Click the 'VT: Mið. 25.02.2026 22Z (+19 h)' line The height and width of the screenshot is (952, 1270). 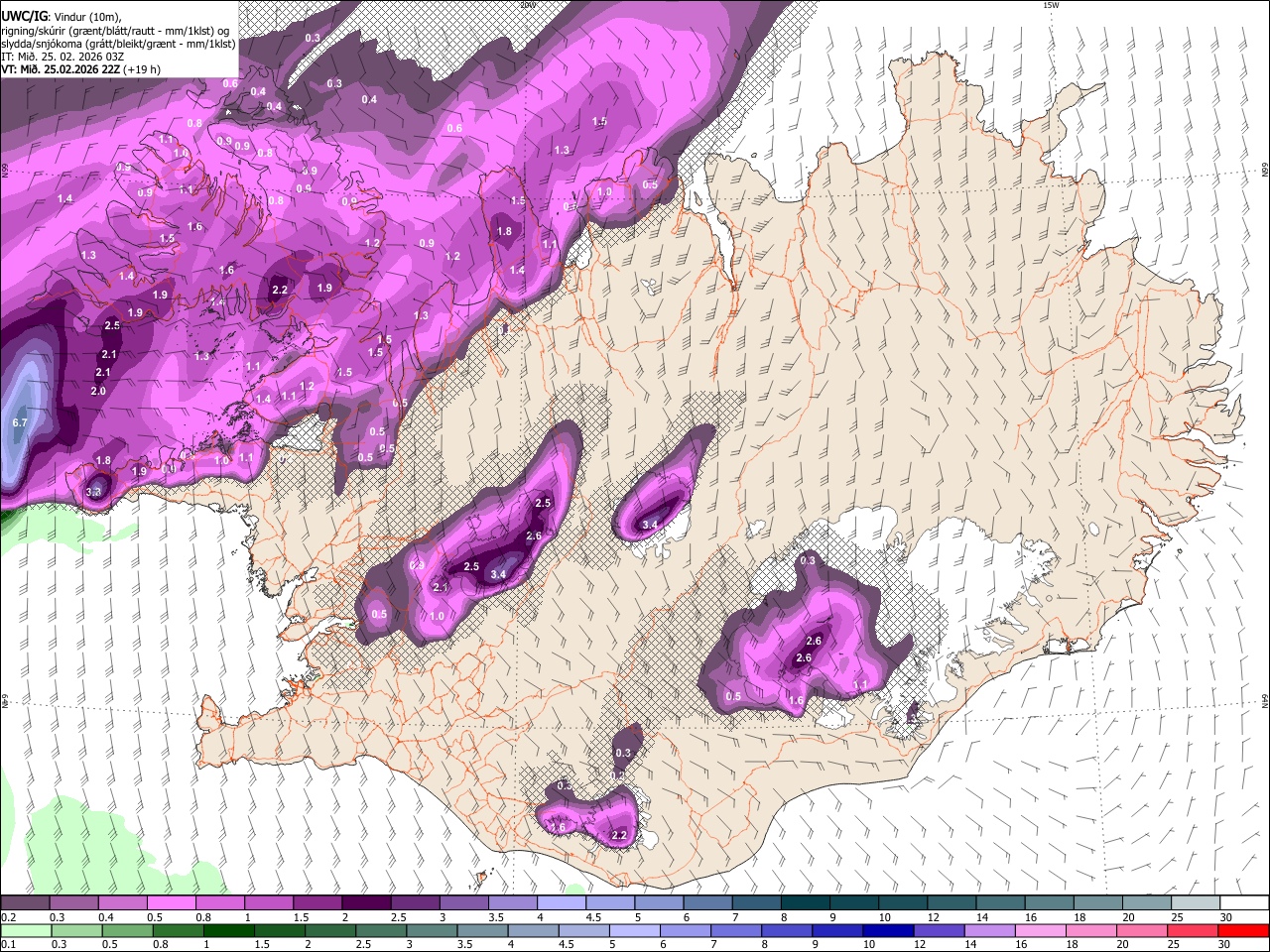coord(80,69)
